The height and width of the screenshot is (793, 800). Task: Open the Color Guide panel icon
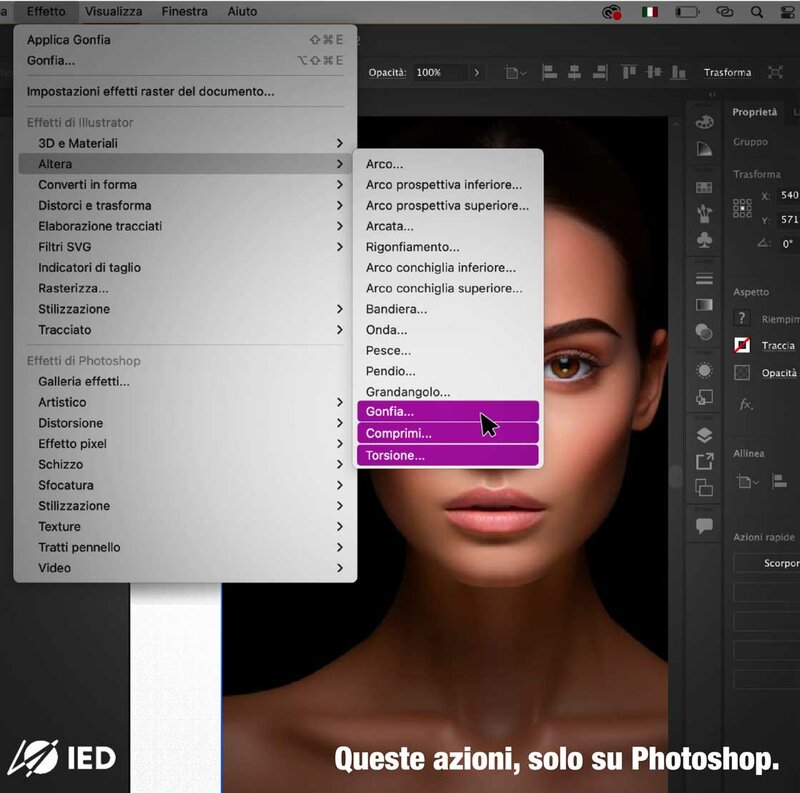coord(704,149)
